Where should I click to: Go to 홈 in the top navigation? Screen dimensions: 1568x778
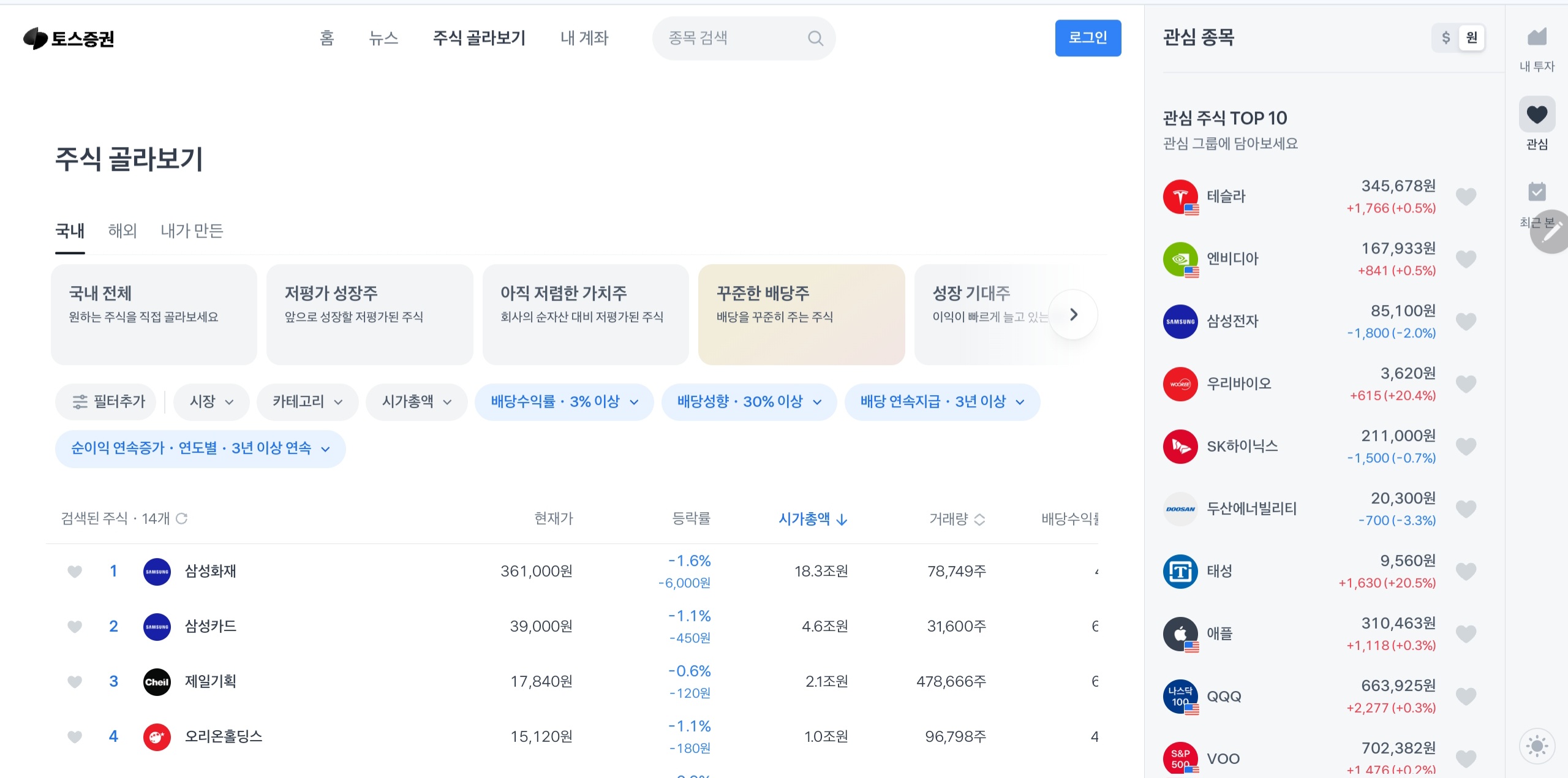[327, 38]
